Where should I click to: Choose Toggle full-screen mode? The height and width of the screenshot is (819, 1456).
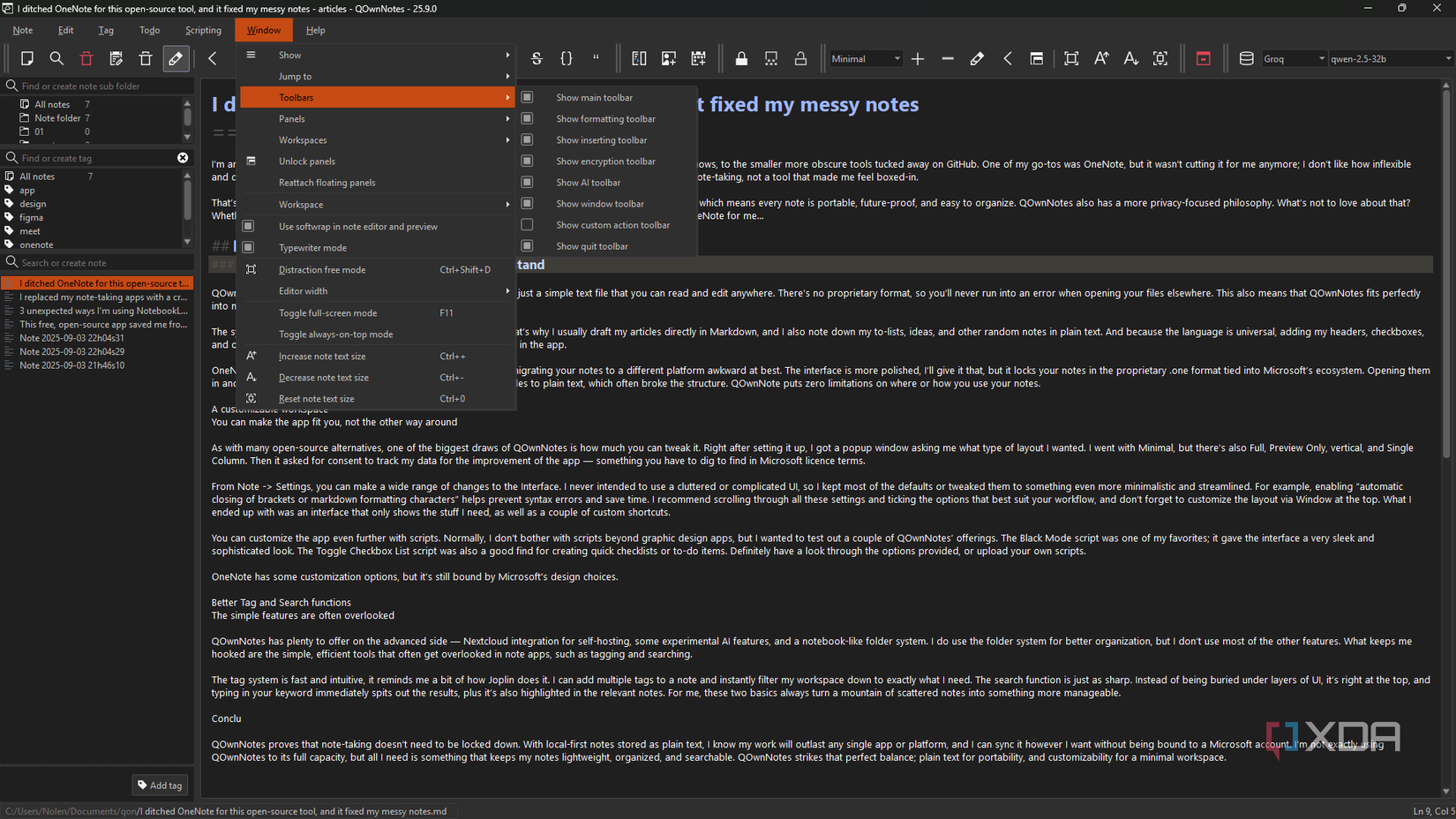pyautogui.click(x=378, y=313)
